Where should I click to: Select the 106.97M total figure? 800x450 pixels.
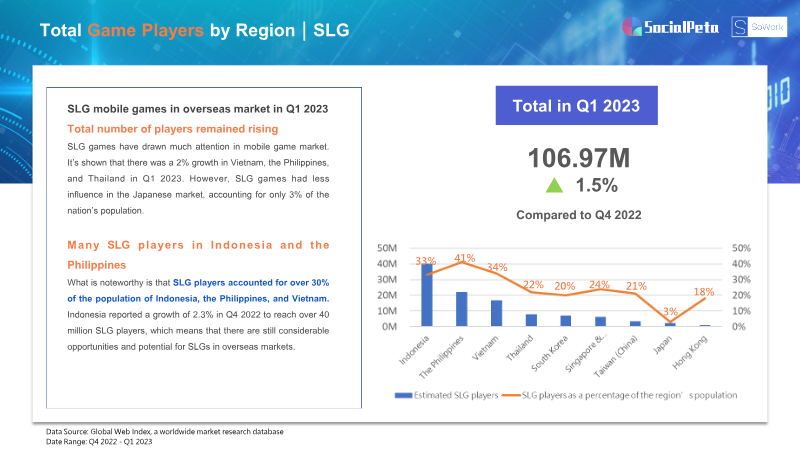point(579,158)
